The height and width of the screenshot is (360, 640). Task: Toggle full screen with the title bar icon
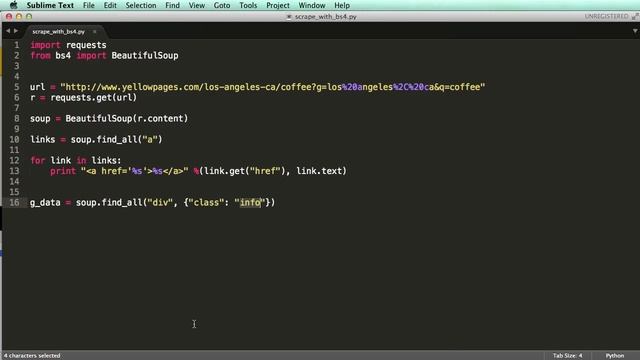pos(635,16)
